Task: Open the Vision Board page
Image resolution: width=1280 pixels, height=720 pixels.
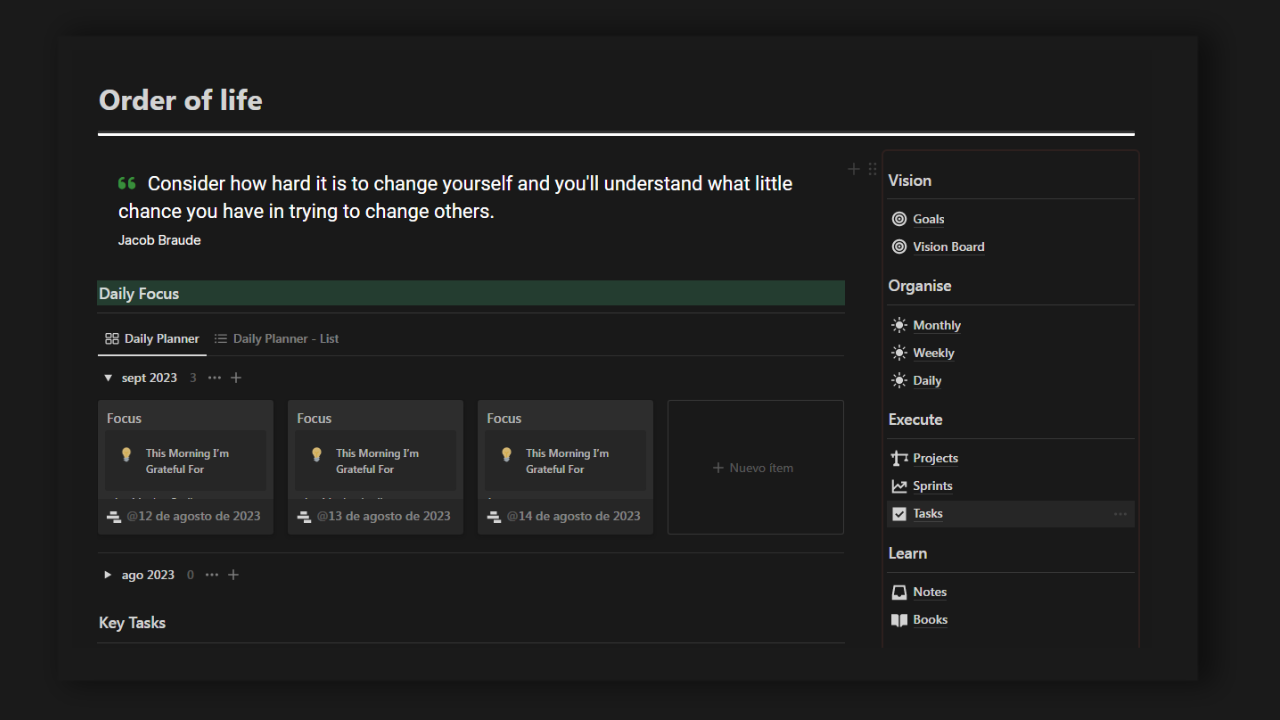Action: (x=948, y=247)
